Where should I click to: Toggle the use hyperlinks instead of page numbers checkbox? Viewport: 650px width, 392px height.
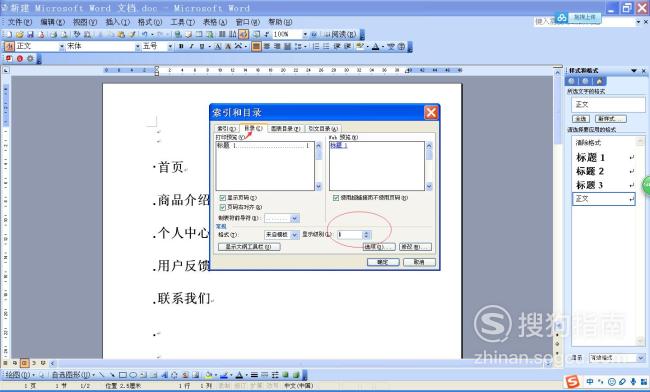pos(335,198)
